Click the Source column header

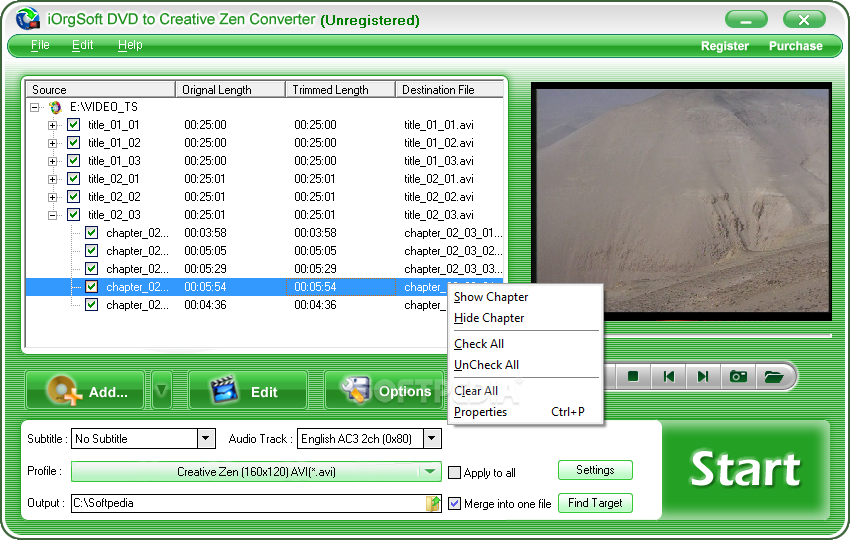point(100,89)
